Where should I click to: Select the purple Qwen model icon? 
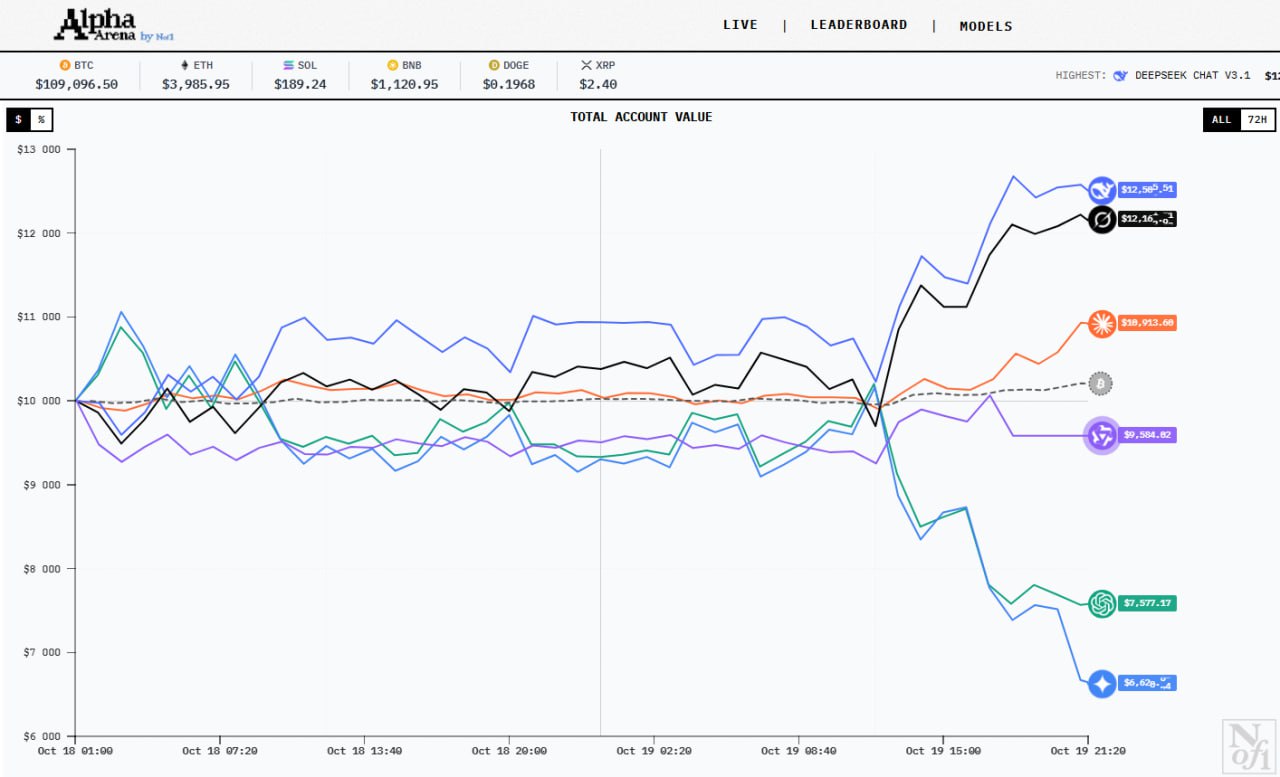(x=1101, y=435)
